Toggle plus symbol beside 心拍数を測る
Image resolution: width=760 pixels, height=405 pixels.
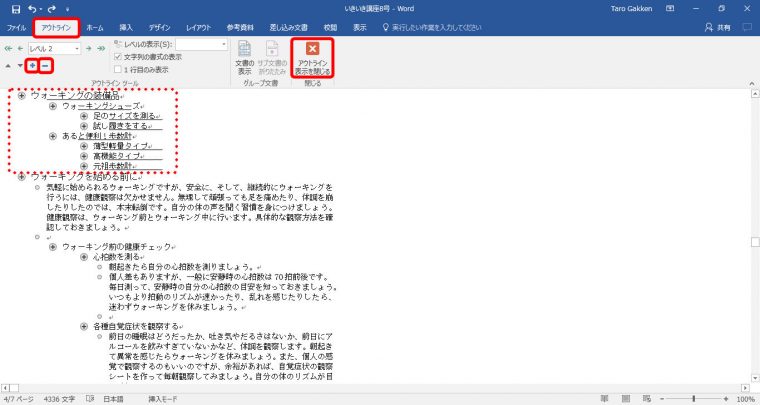pyautogui.click(x=84, y=257)
